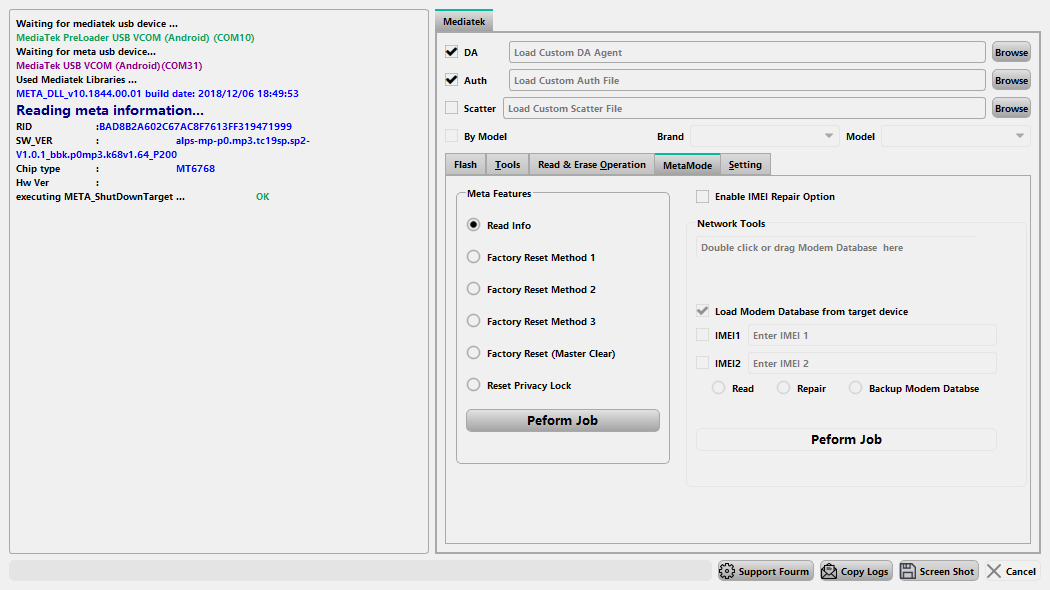The image size is (1050, 590).
Task: Click MediaTek PreLoader USB VCOM log line
Action: coord(135,38)
